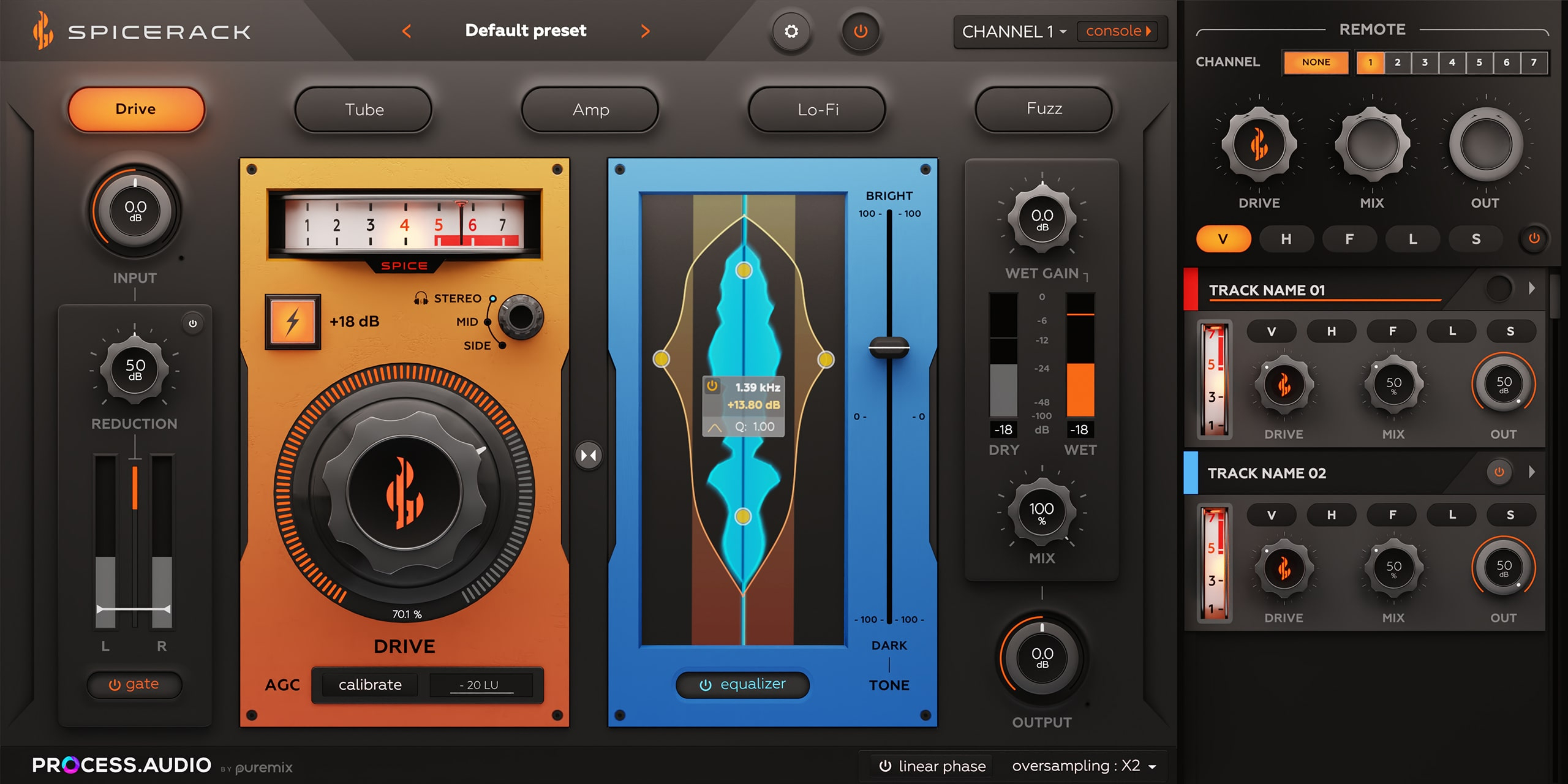The height and width of the screenshot is (784, 1568).
Task: Expand the TRACK NAME 02 arrow
Action: coord(1532,472)
